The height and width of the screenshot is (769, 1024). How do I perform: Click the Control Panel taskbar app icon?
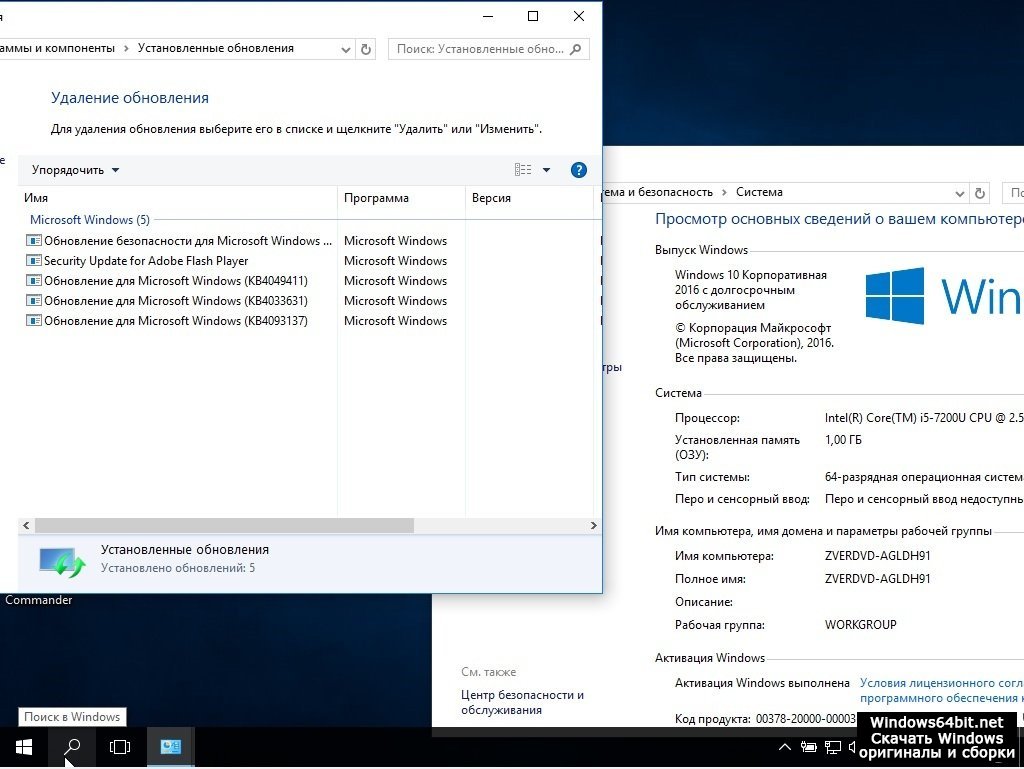tap(170, 747)
